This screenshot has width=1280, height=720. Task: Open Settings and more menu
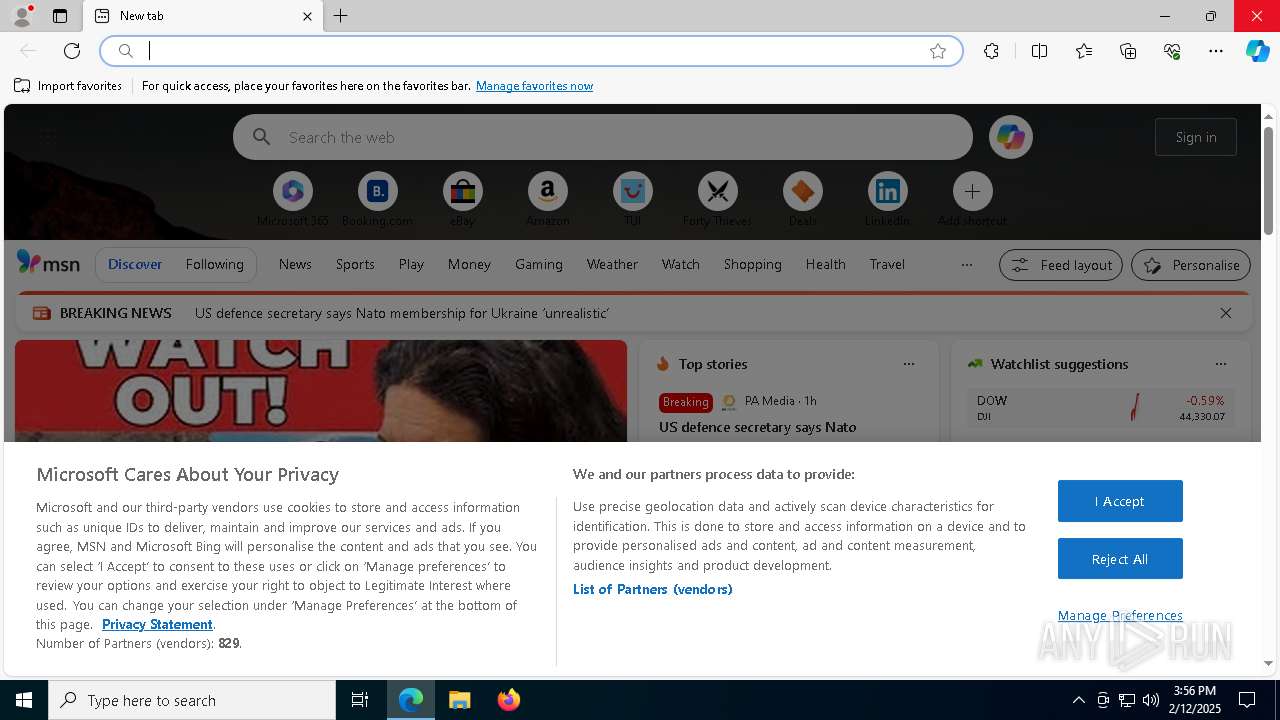pos(1216,51)
